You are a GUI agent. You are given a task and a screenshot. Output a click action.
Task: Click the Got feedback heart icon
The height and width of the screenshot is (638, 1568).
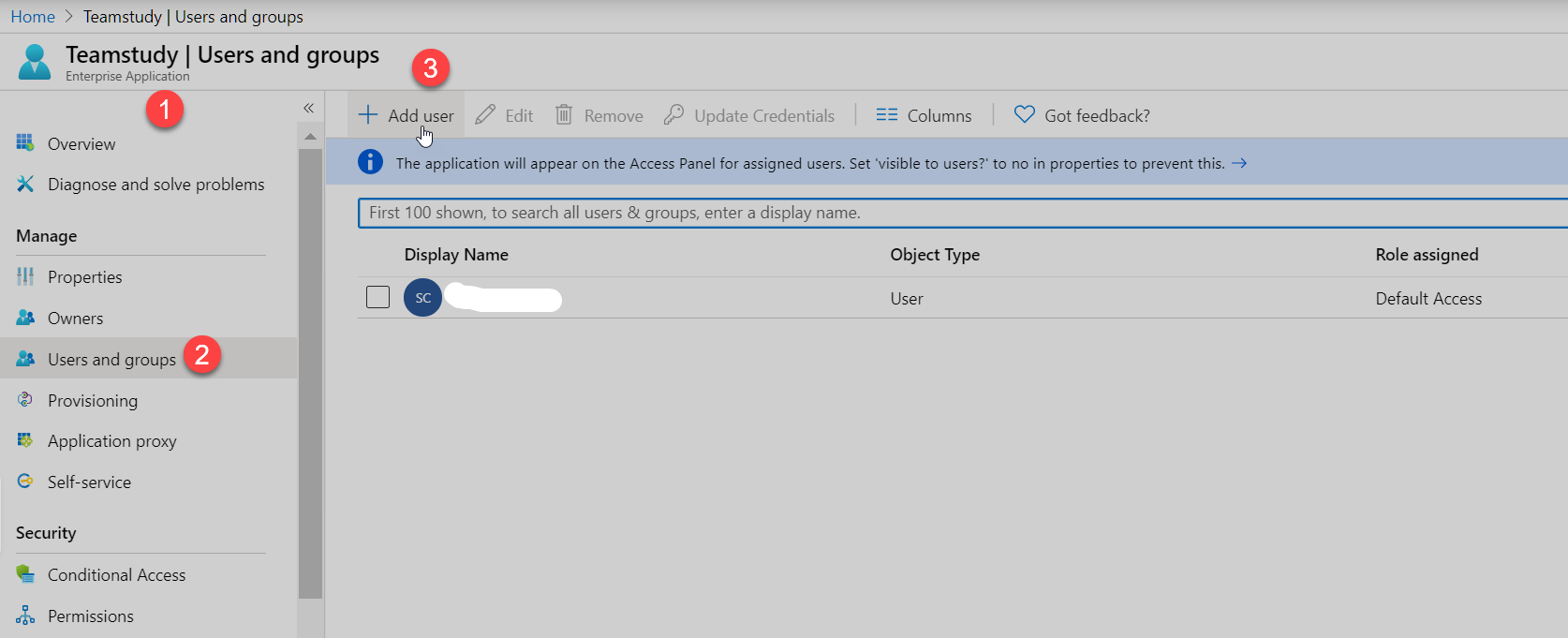pos(1025,114)
